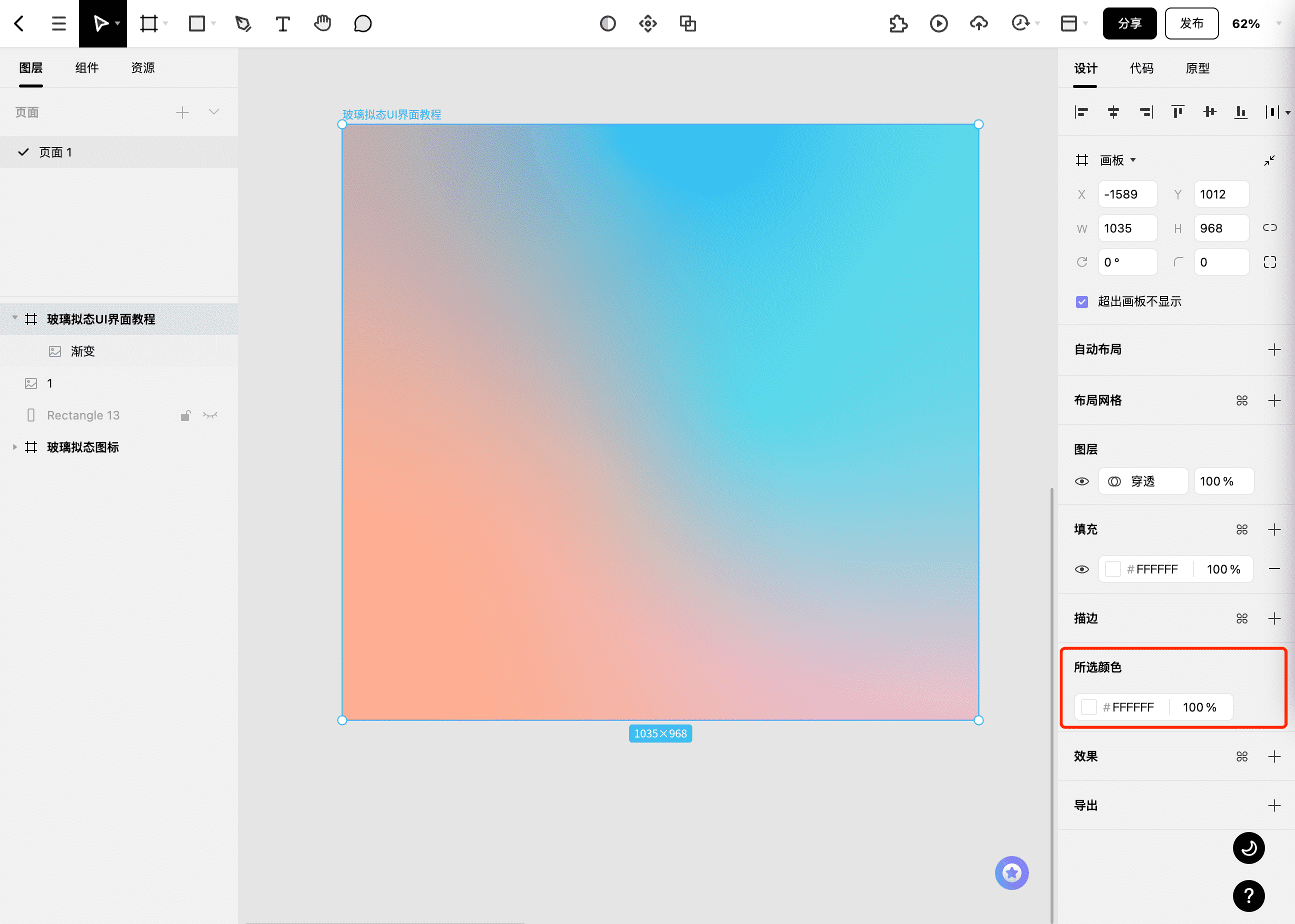The width and height of the screenshot is (1295, 924).
Task: Click the 所选颜色 color swatch
Action: pos(1088,707)
